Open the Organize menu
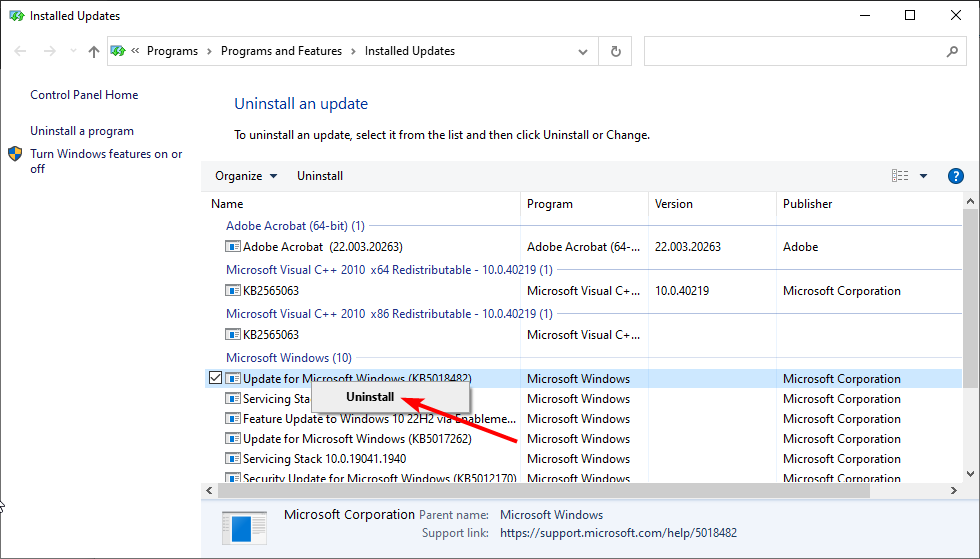 [246, 176]
